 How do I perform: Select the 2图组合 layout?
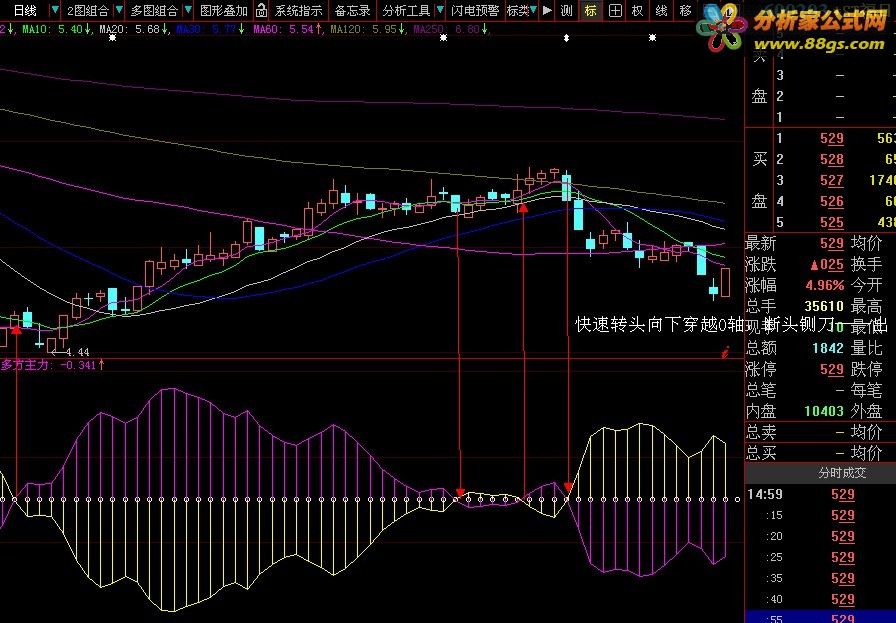[87, 10]
